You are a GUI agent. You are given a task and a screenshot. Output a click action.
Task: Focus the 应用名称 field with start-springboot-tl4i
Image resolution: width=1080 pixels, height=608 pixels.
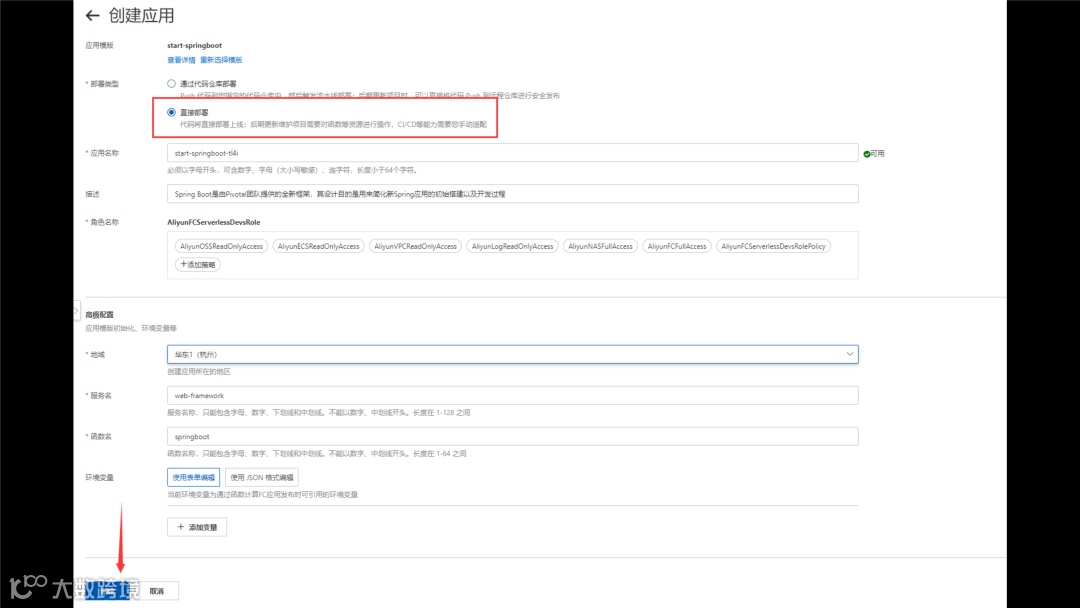click(512, 153)
